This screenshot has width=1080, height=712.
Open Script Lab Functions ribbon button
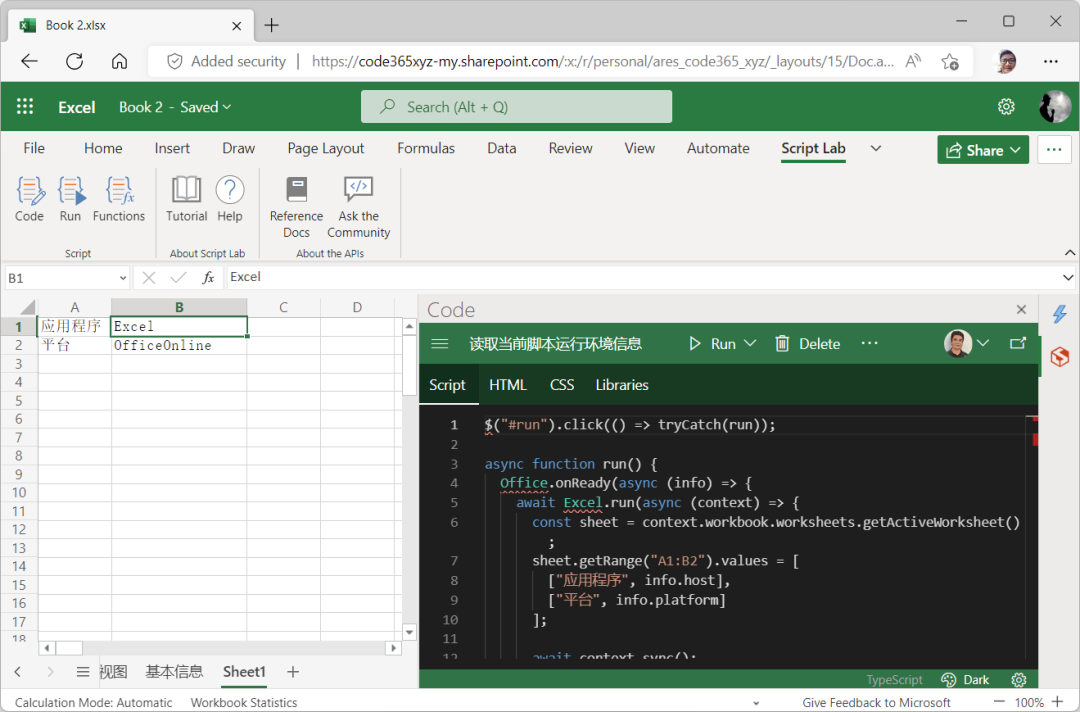(119, 199)
